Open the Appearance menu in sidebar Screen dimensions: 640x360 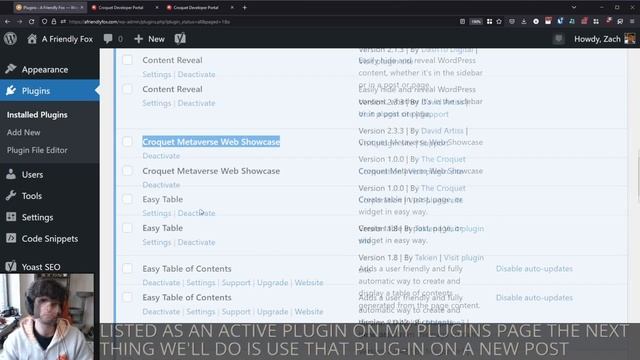pos(49,69)
